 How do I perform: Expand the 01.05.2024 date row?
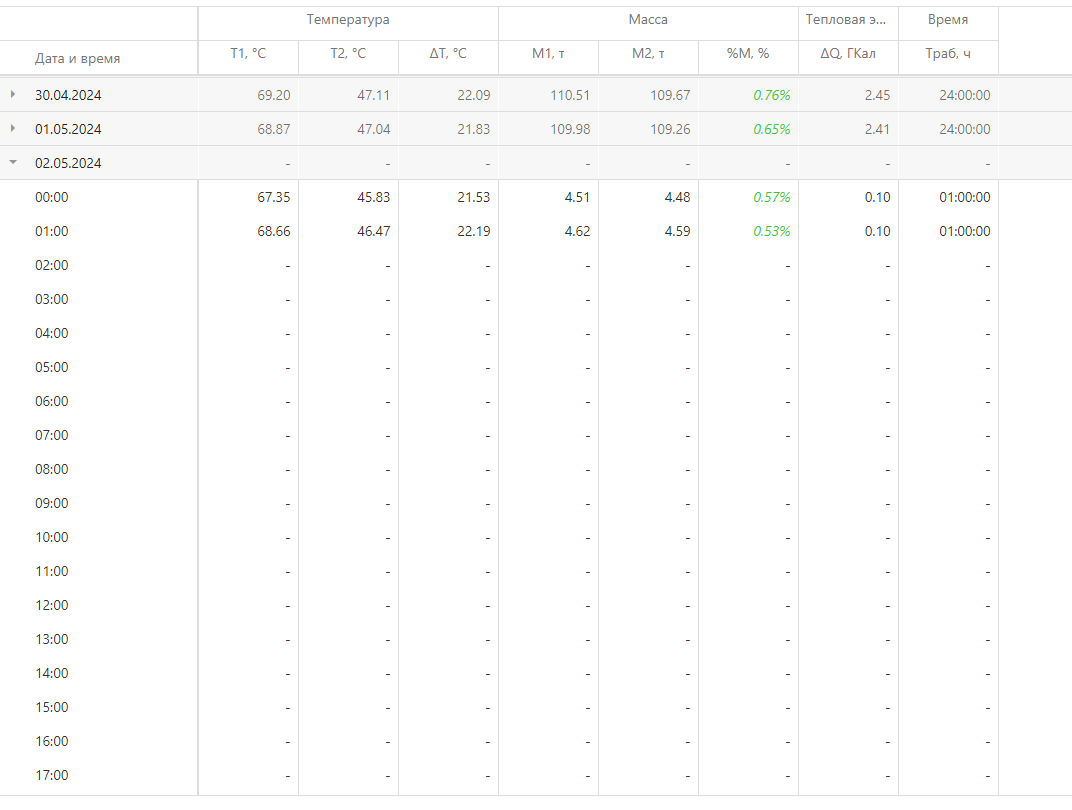click(13, 129)
